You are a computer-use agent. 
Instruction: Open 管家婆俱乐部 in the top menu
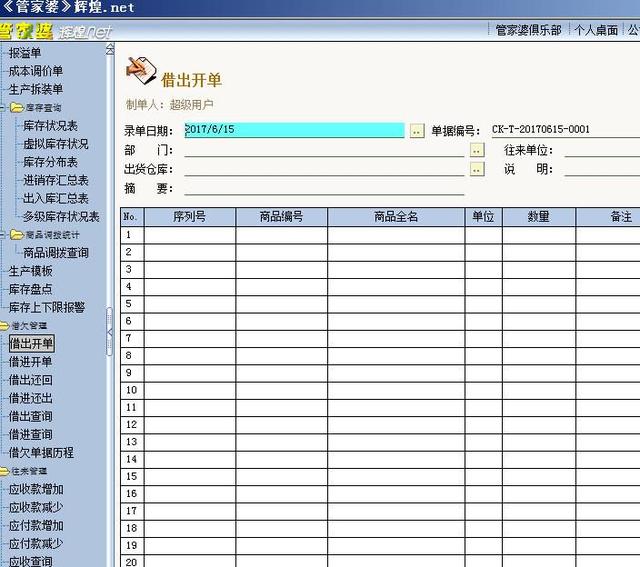pyautogui.click(x=529, y=30)
